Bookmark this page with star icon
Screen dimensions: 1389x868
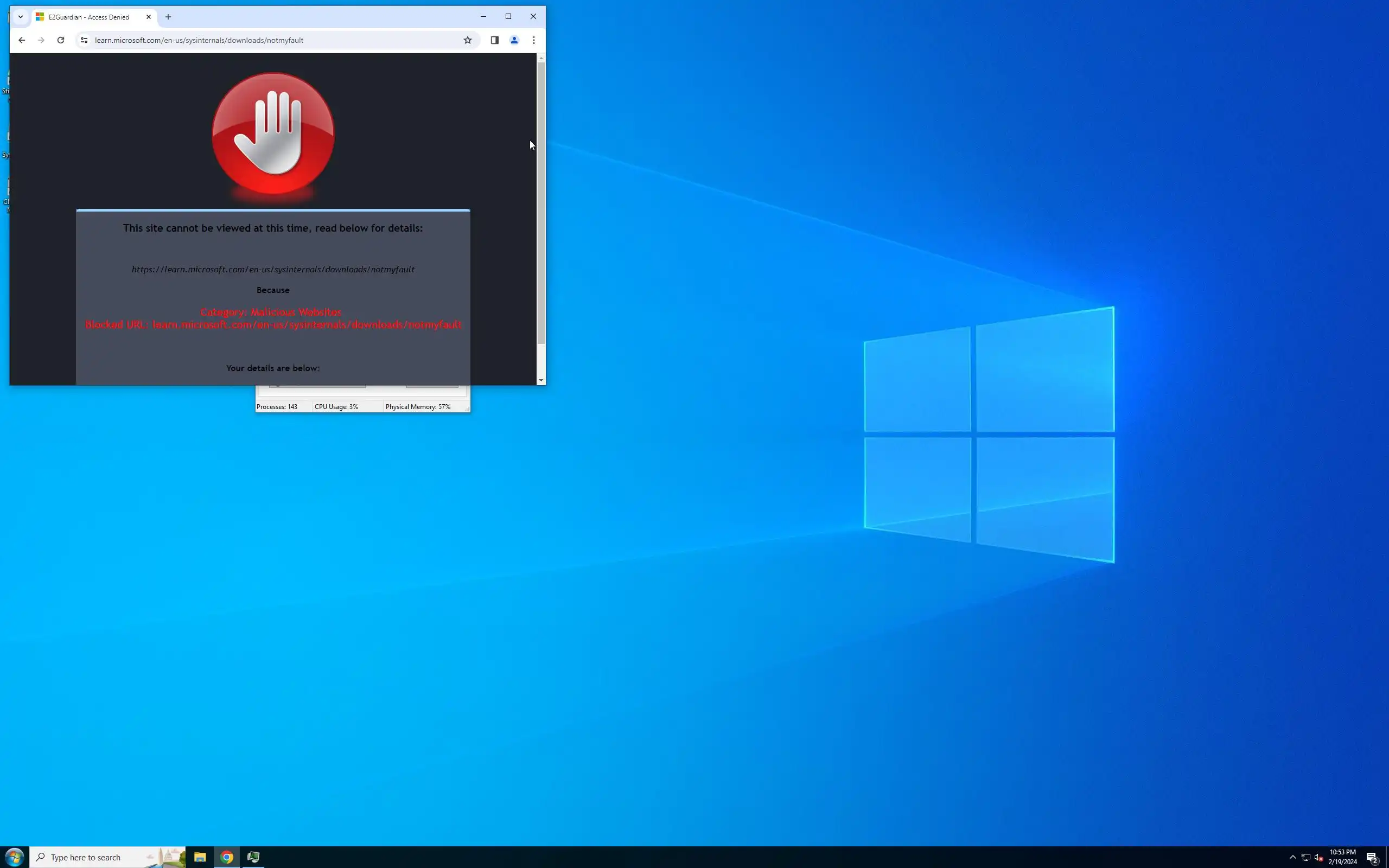(x=467, y=40)
